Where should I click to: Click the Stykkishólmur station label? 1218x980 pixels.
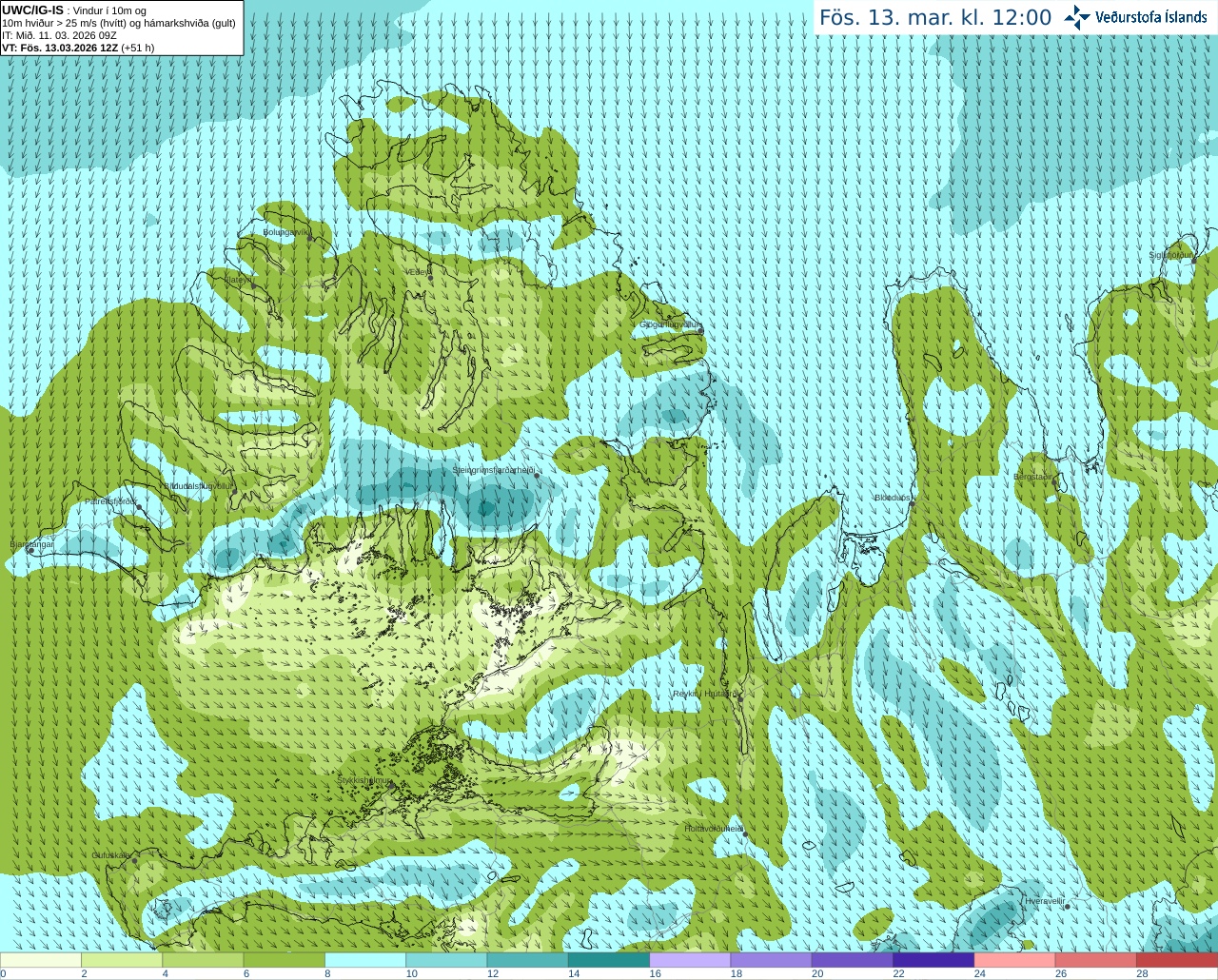coord(364,780)
